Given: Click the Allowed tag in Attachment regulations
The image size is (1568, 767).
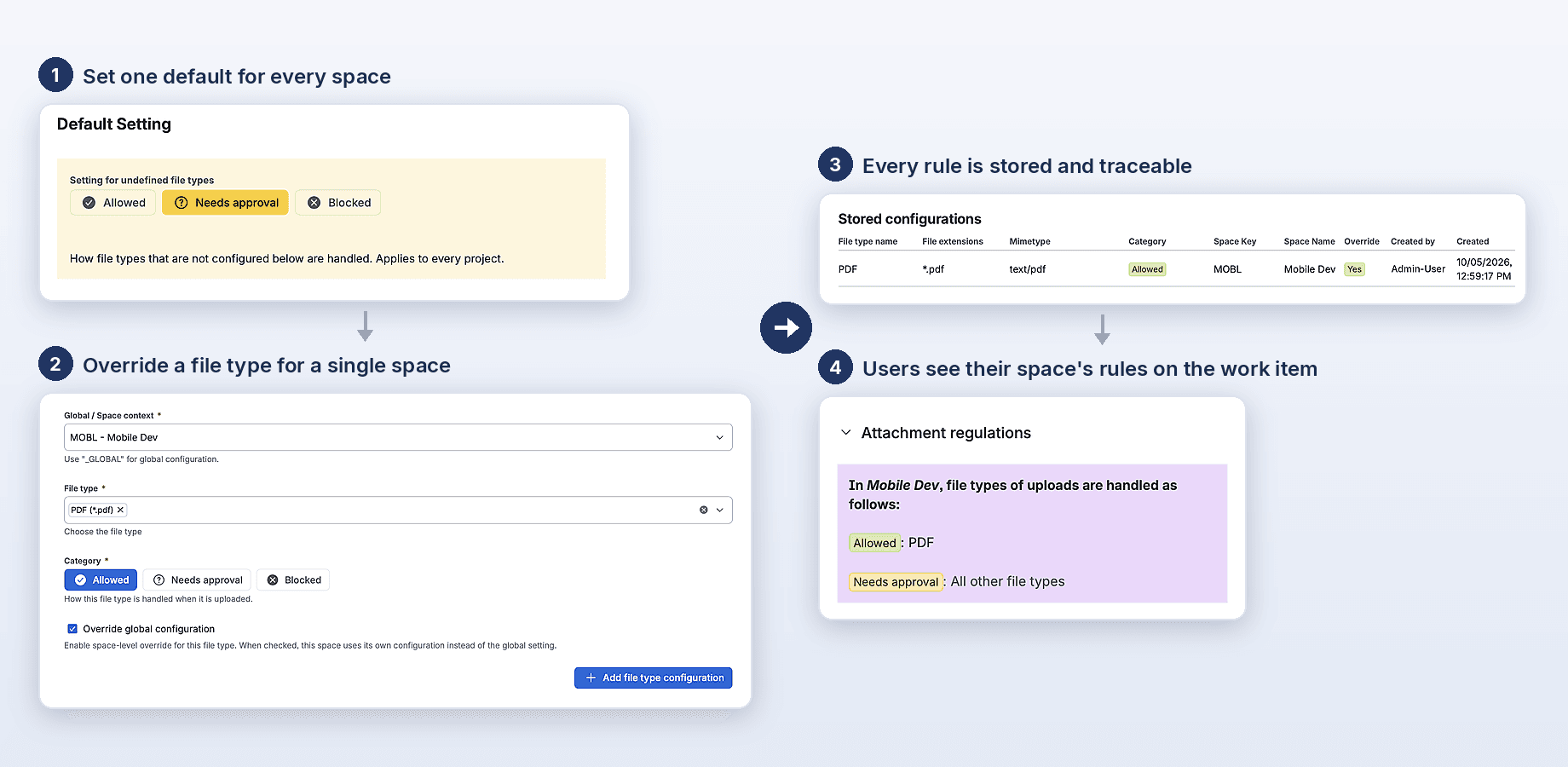Looking at the screenshot, I should (x=874, y=543).
